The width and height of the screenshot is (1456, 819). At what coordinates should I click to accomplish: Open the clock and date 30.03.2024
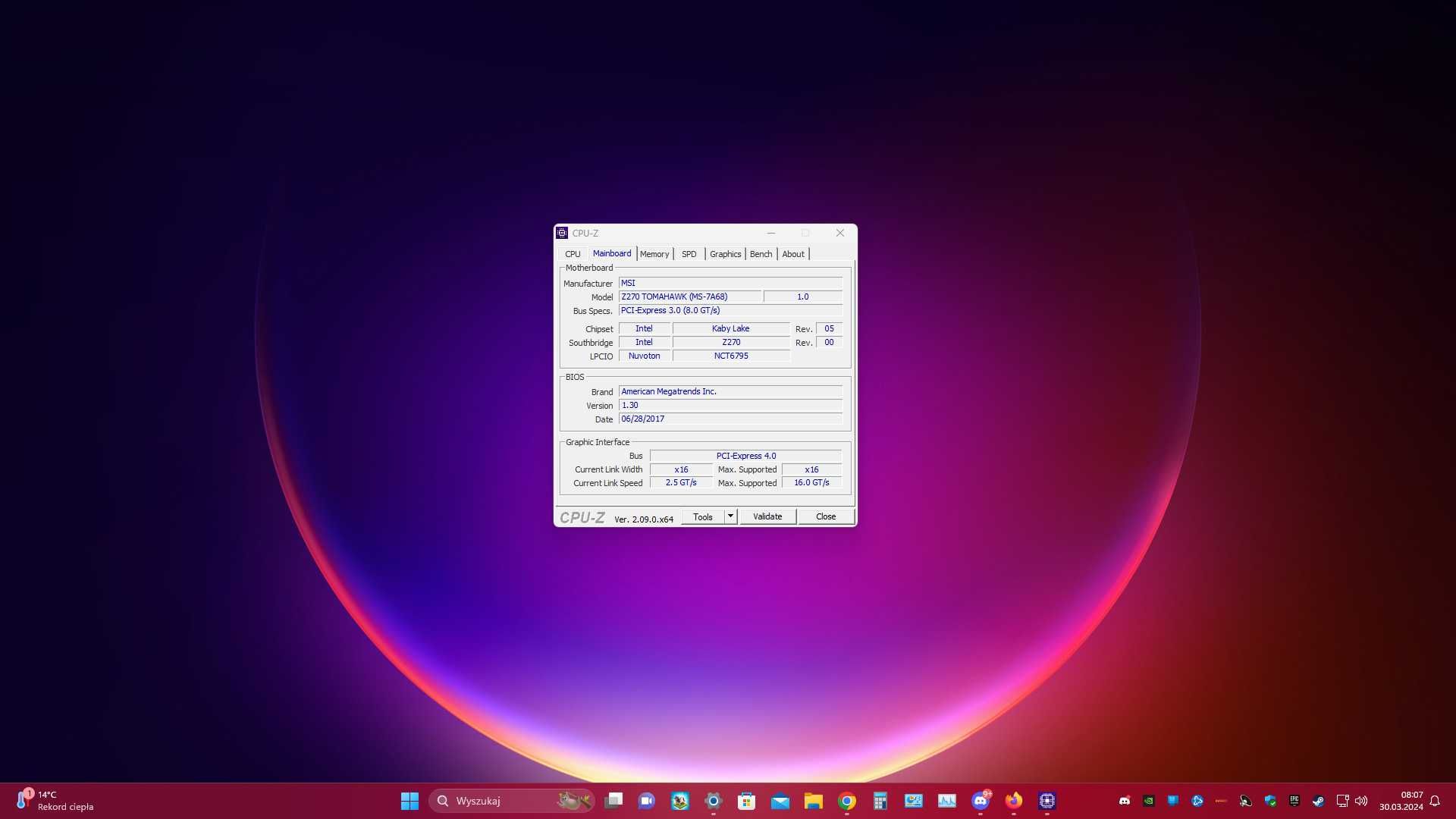click(x=1401, y=801)
